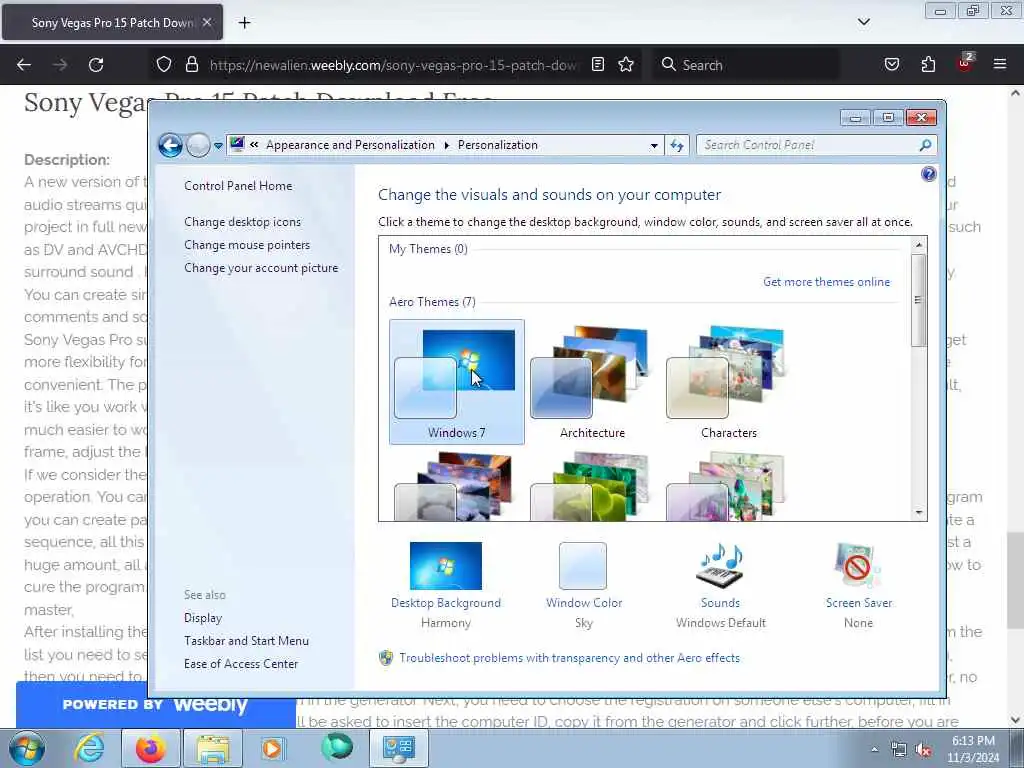
Task: Click Personalization breadcrumb segment
Action: [x=498, y=145]
